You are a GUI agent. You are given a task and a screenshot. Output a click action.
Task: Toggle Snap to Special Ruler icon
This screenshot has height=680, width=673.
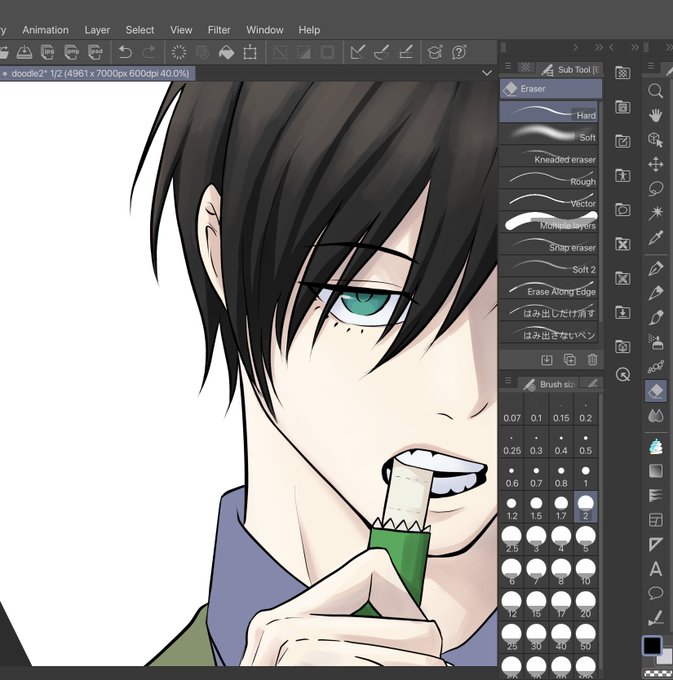click(x=382, y=52)
